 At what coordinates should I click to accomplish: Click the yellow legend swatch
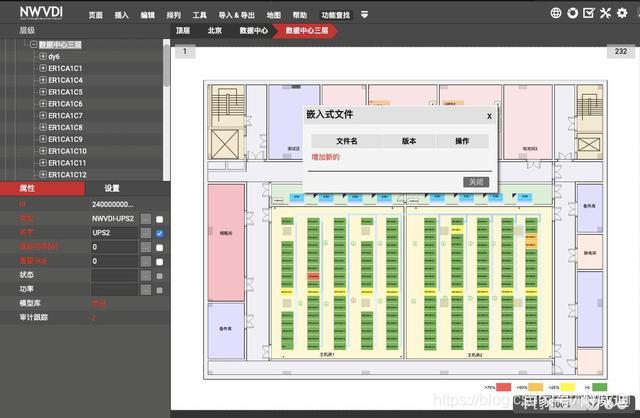[x=567, y=387]
